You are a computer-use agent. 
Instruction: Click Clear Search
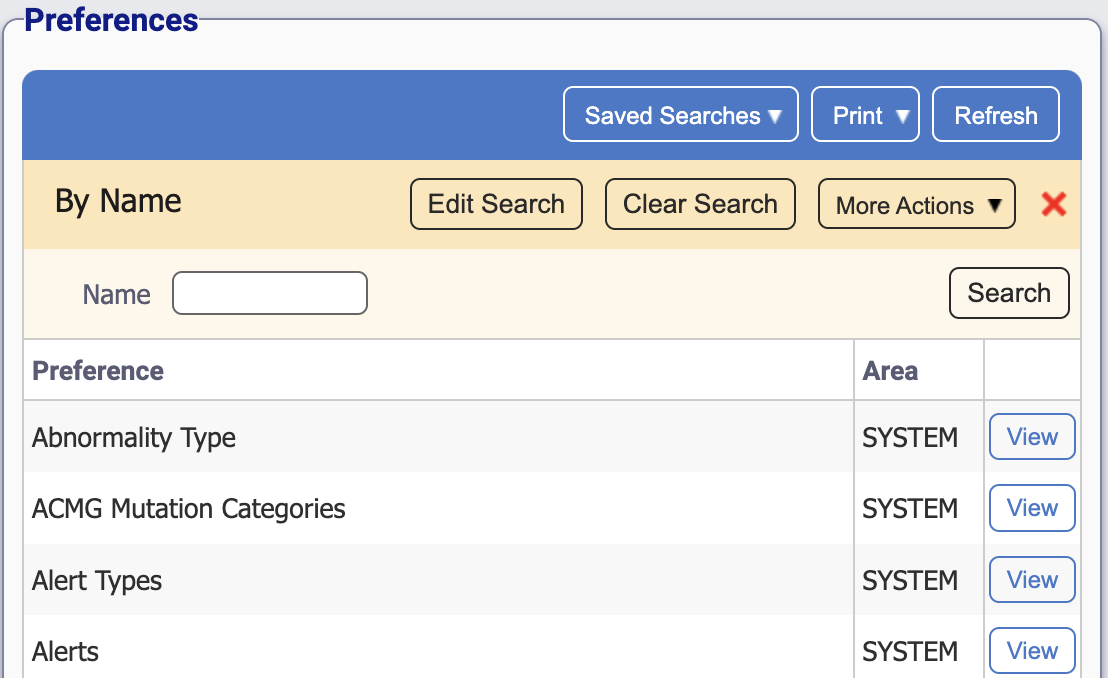[x=700, y=204]
